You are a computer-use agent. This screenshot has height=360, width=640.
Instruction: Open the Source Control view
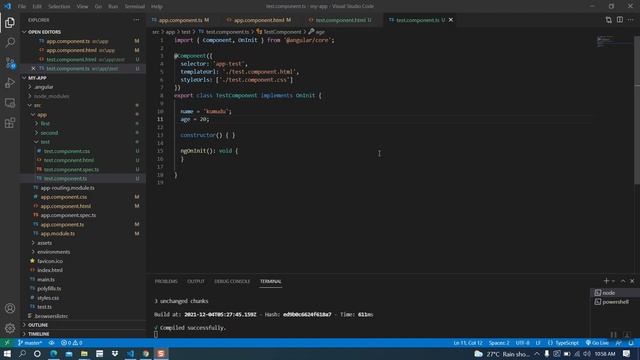pyautogui.click(x=10, y=62)
